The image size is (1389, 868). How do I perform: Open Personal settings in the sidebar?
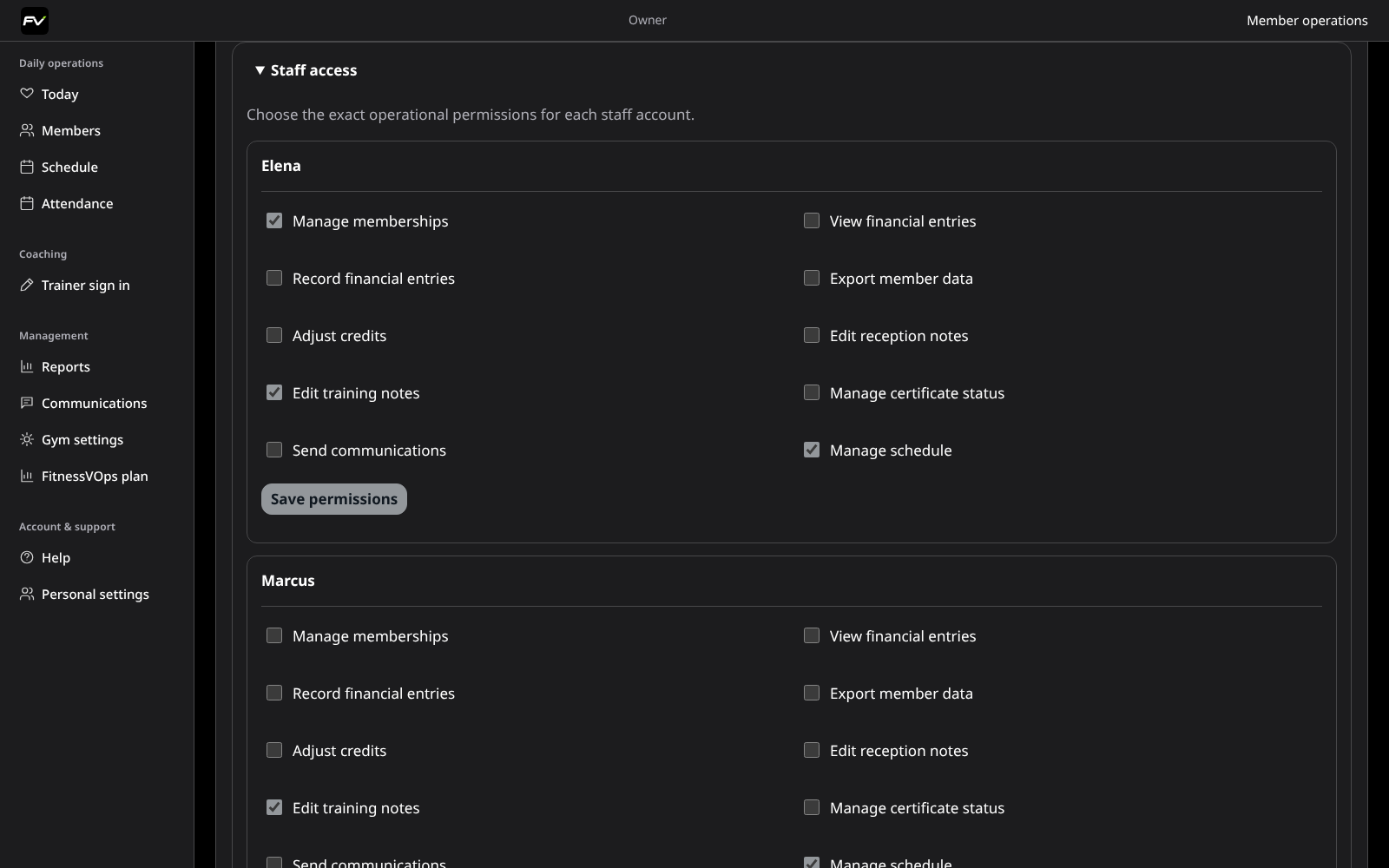[x=96, y=594]
